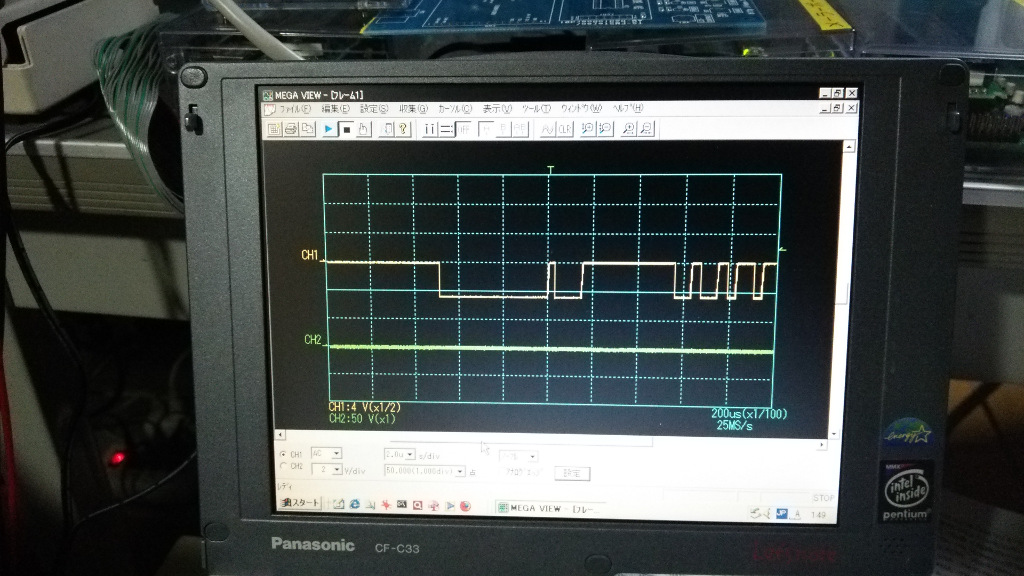Screen dimensions: 1024x576
Task: Open the ツール(T) menu
Action: [x=536, y=108]
